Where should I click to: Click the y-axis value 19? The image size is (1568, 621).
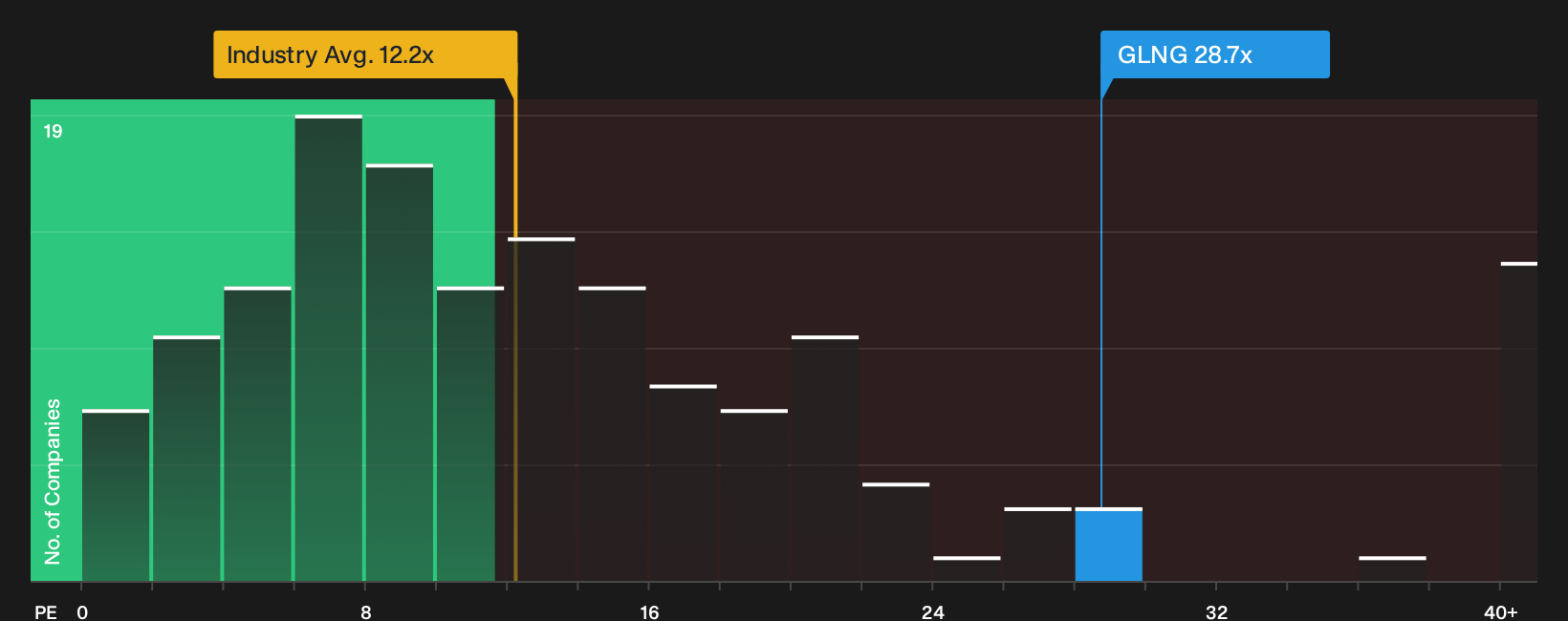pyautogui.click(x=53, y=131)
